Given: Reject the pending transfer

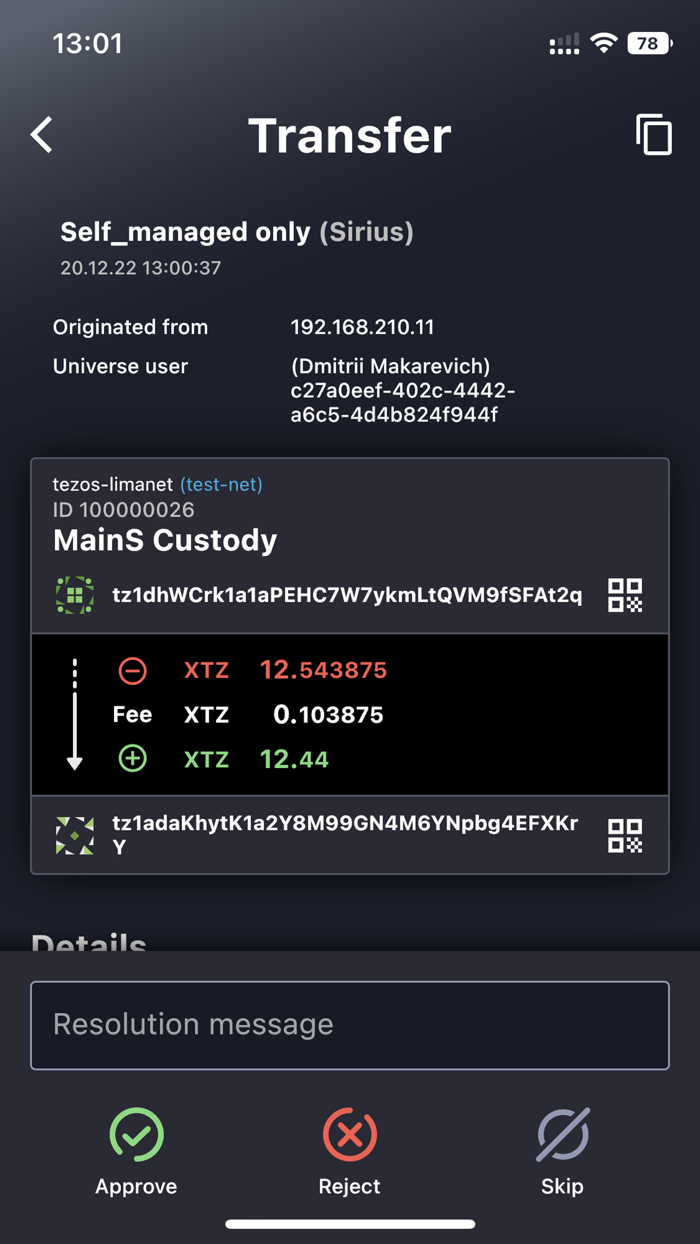Looking at the screenshot, I should (x=349, y=1150).
